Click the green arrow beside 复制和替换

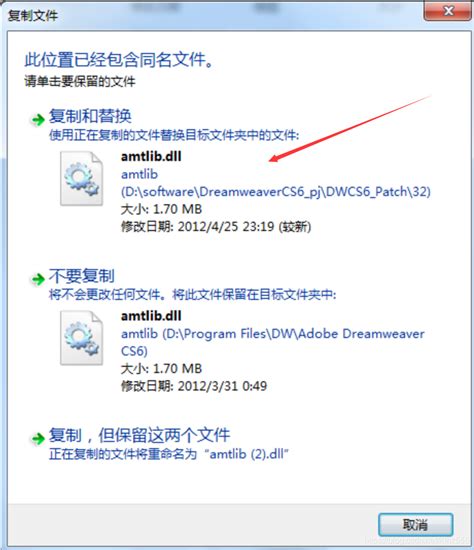pyautogui.click(x=38, y=120)
